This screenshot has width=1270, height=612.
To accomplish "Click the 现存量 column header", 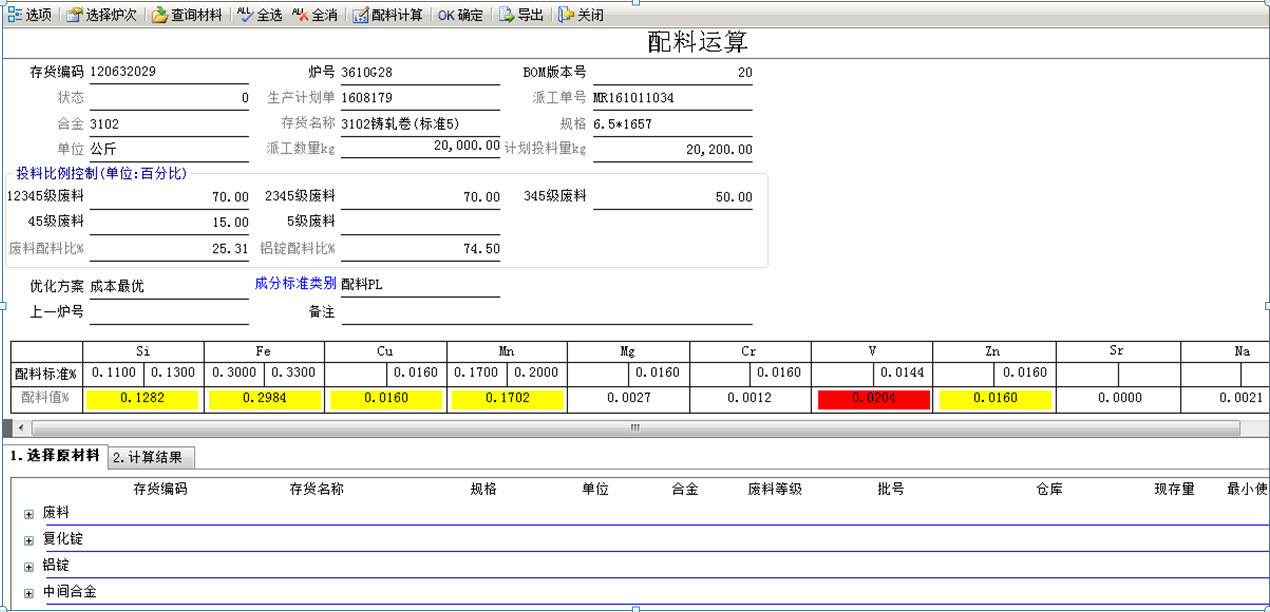I will point(1174,489).
